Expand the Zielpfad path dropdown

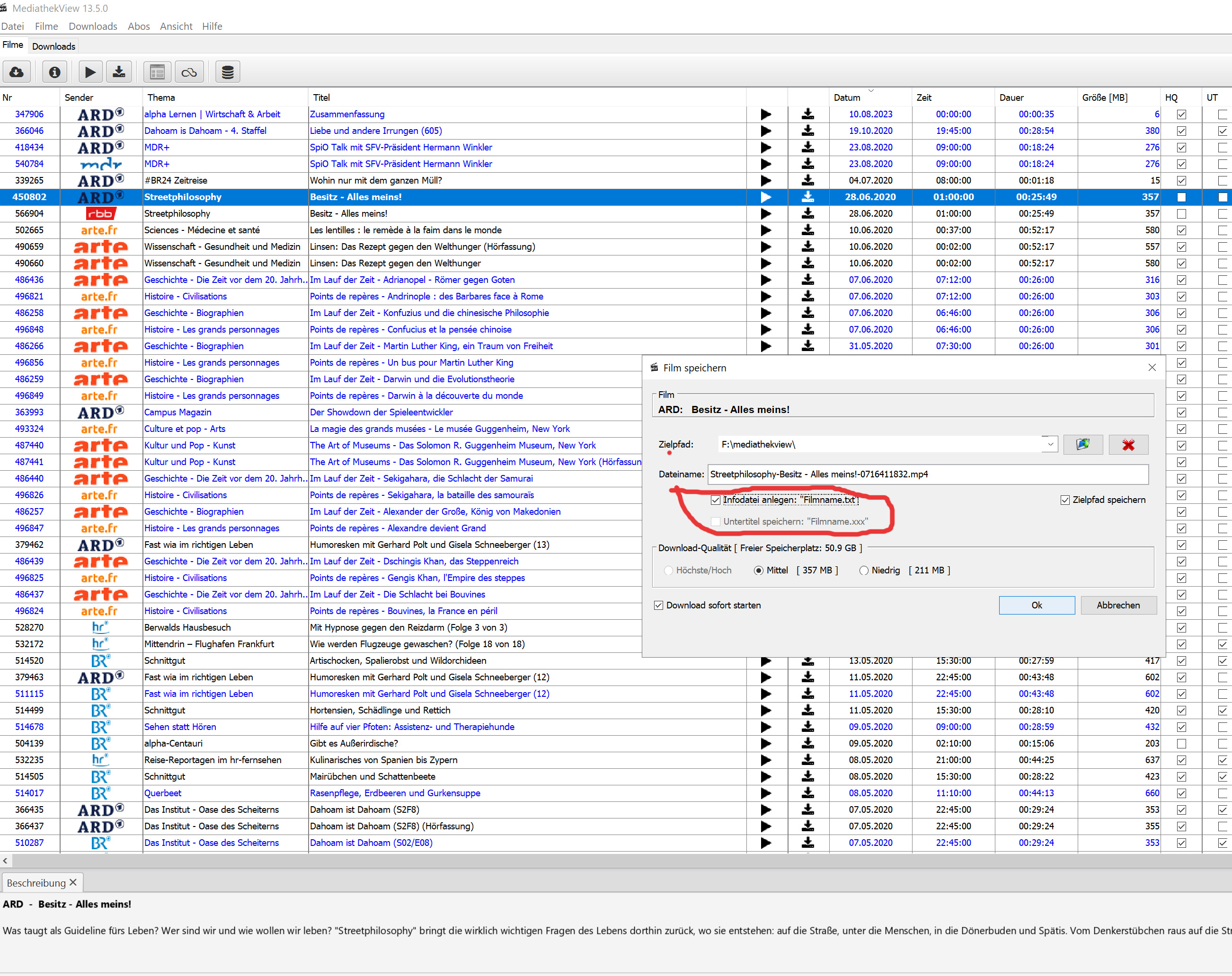coord(1050,444)
